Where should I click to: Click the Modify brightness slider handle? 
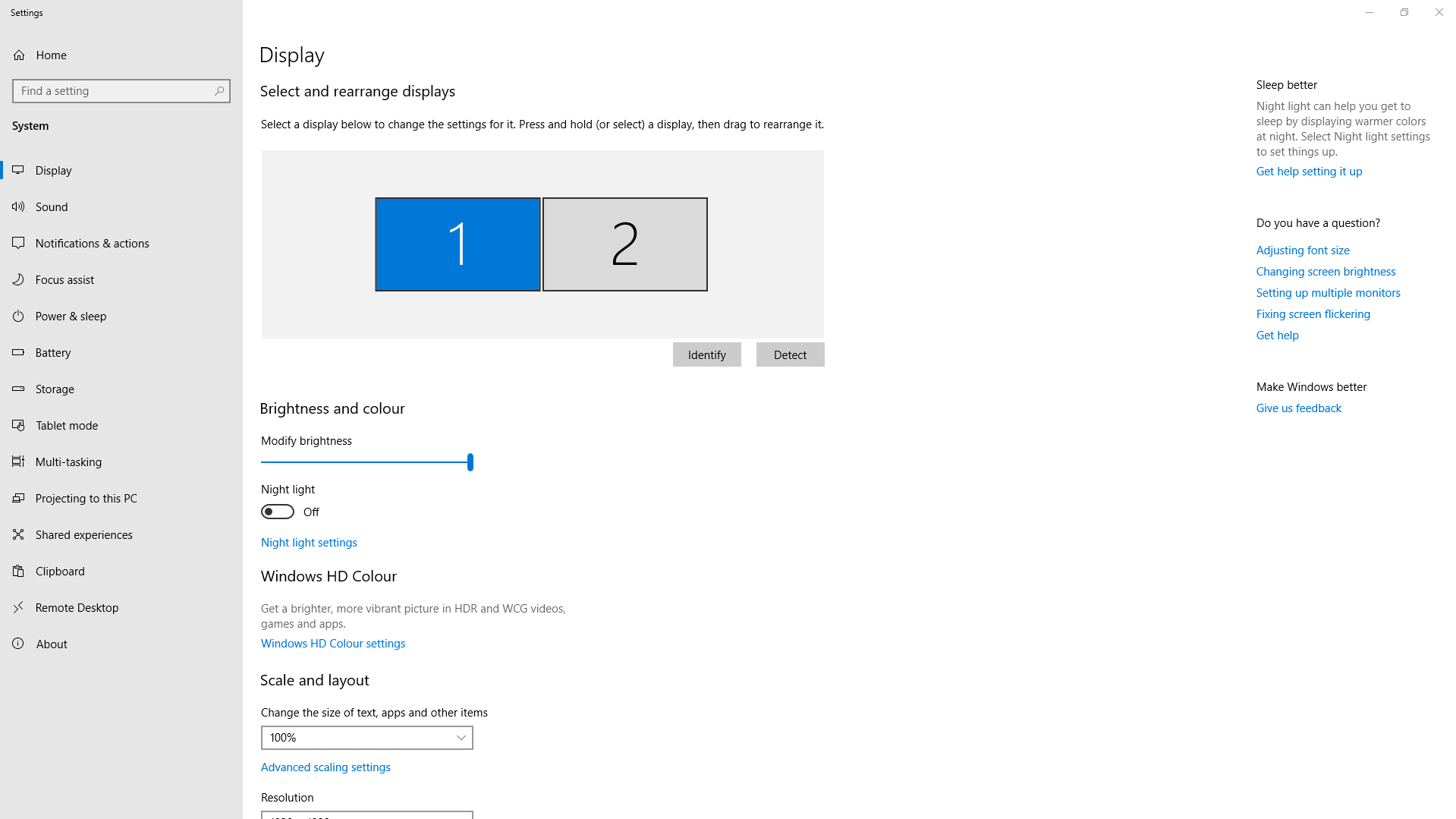[x=470, y=461]
